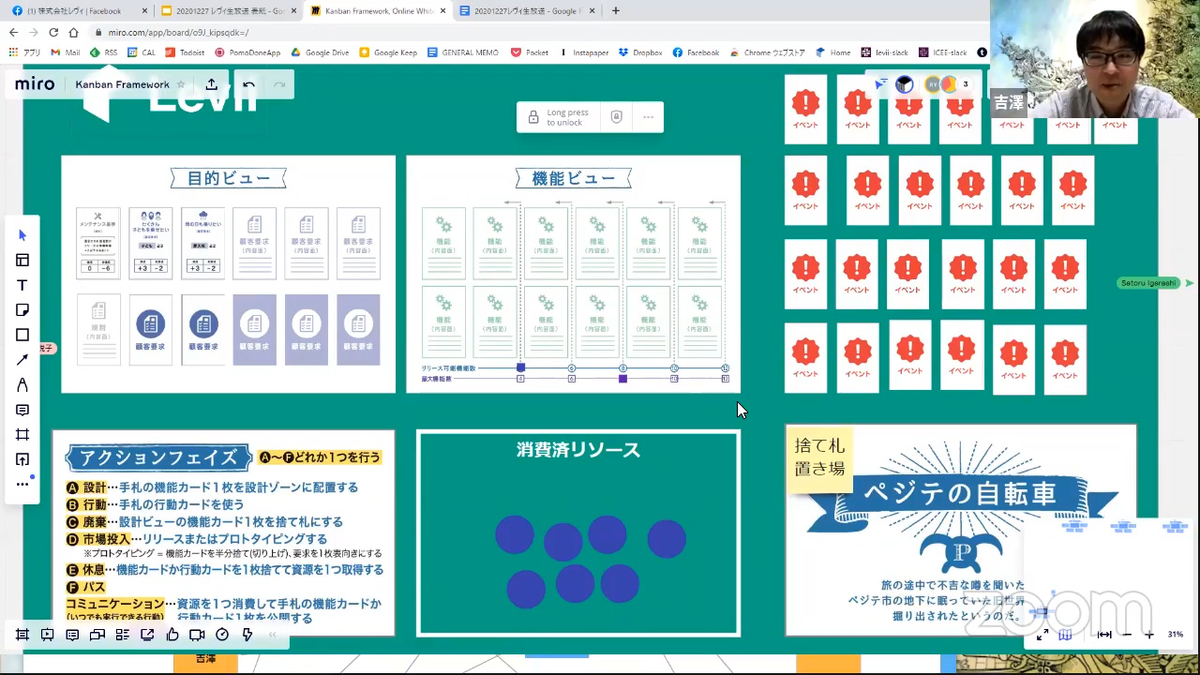Click the 消費済リソース heading
Screen dimensions: 1200x675
click(578, 451)
